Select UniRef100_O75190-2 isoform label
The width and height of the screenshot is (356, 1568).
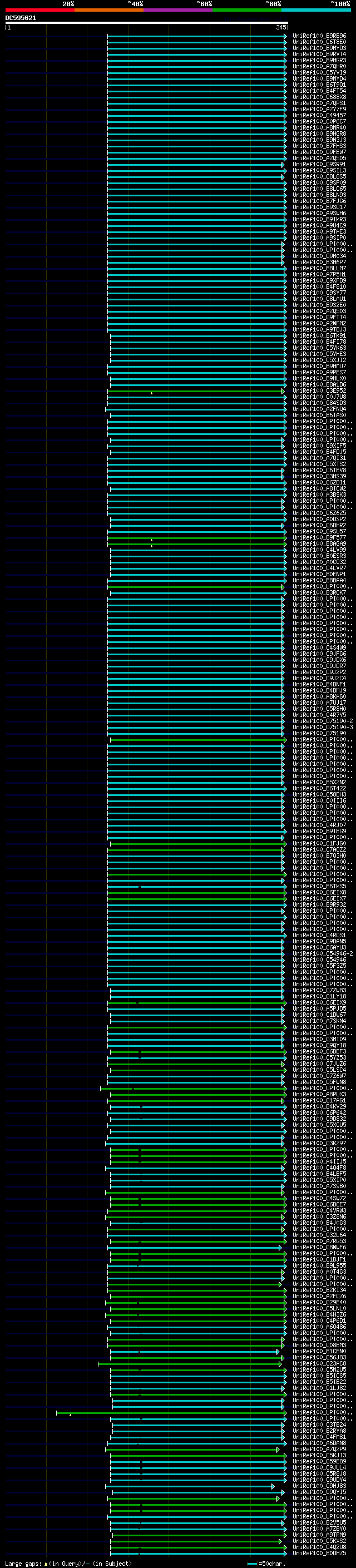[323, 721]
